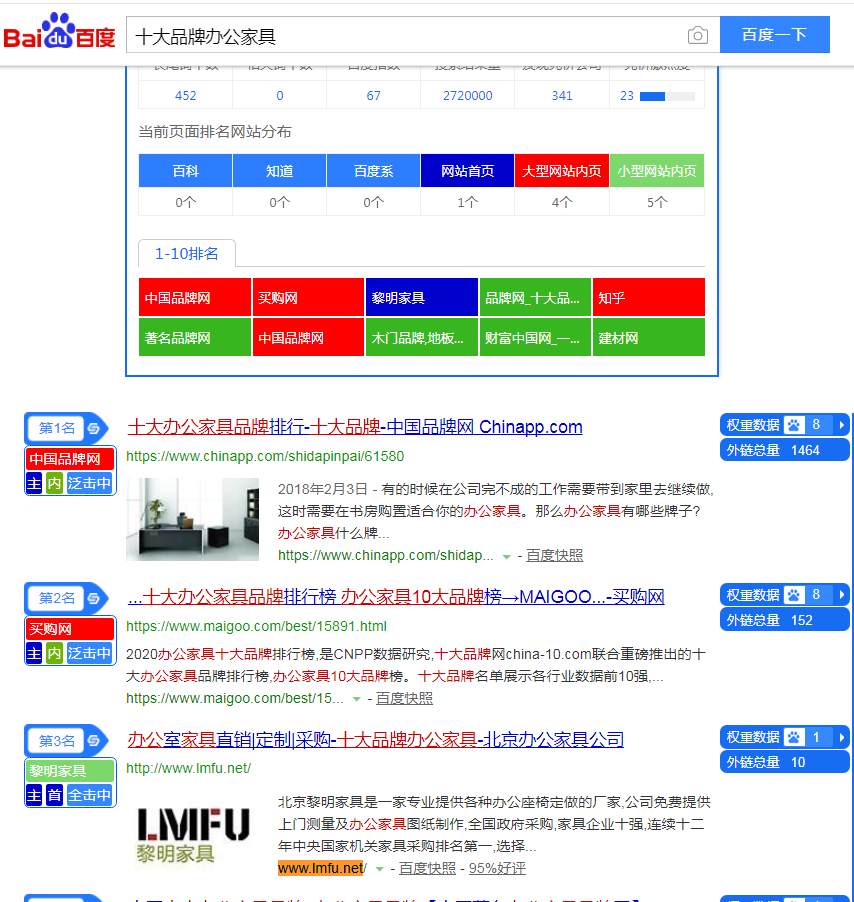Open 百度快照 for the chinapp result
854x902 pixels.
554,555
